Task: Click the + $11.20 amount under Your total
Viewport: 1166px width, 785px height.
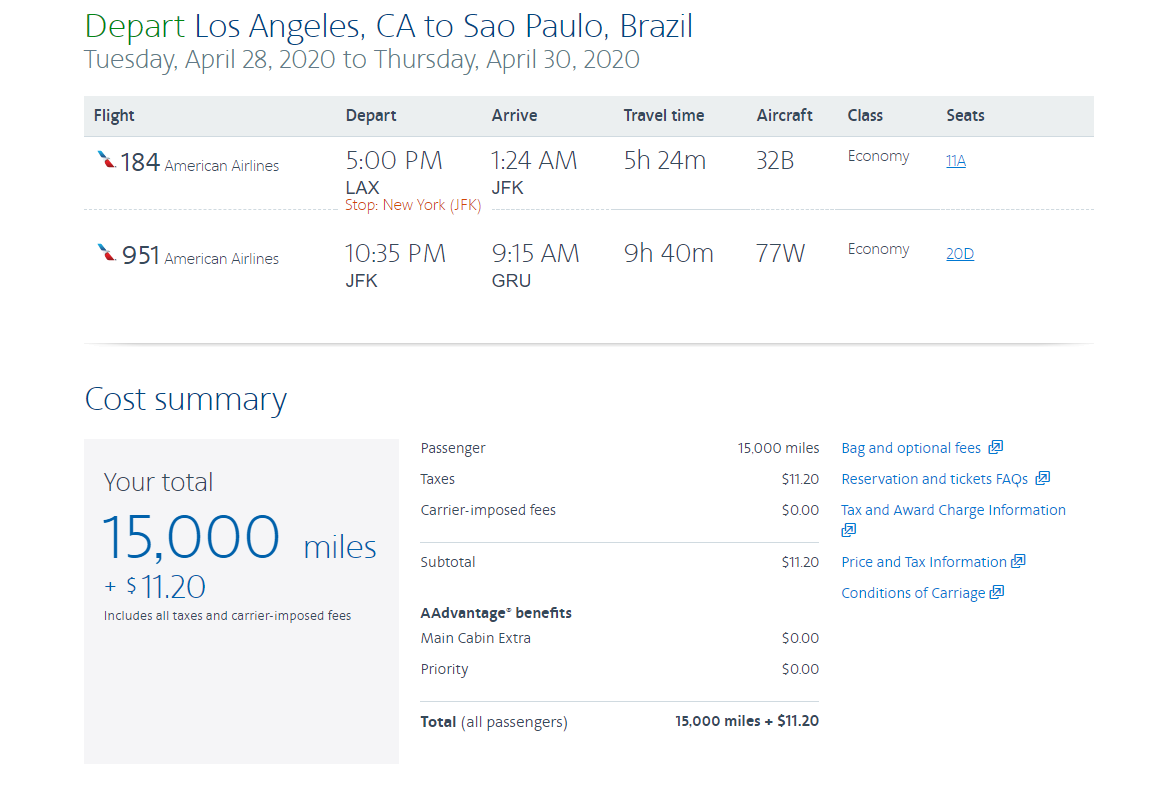Action: pyautogui.click(x=155, y=587)
